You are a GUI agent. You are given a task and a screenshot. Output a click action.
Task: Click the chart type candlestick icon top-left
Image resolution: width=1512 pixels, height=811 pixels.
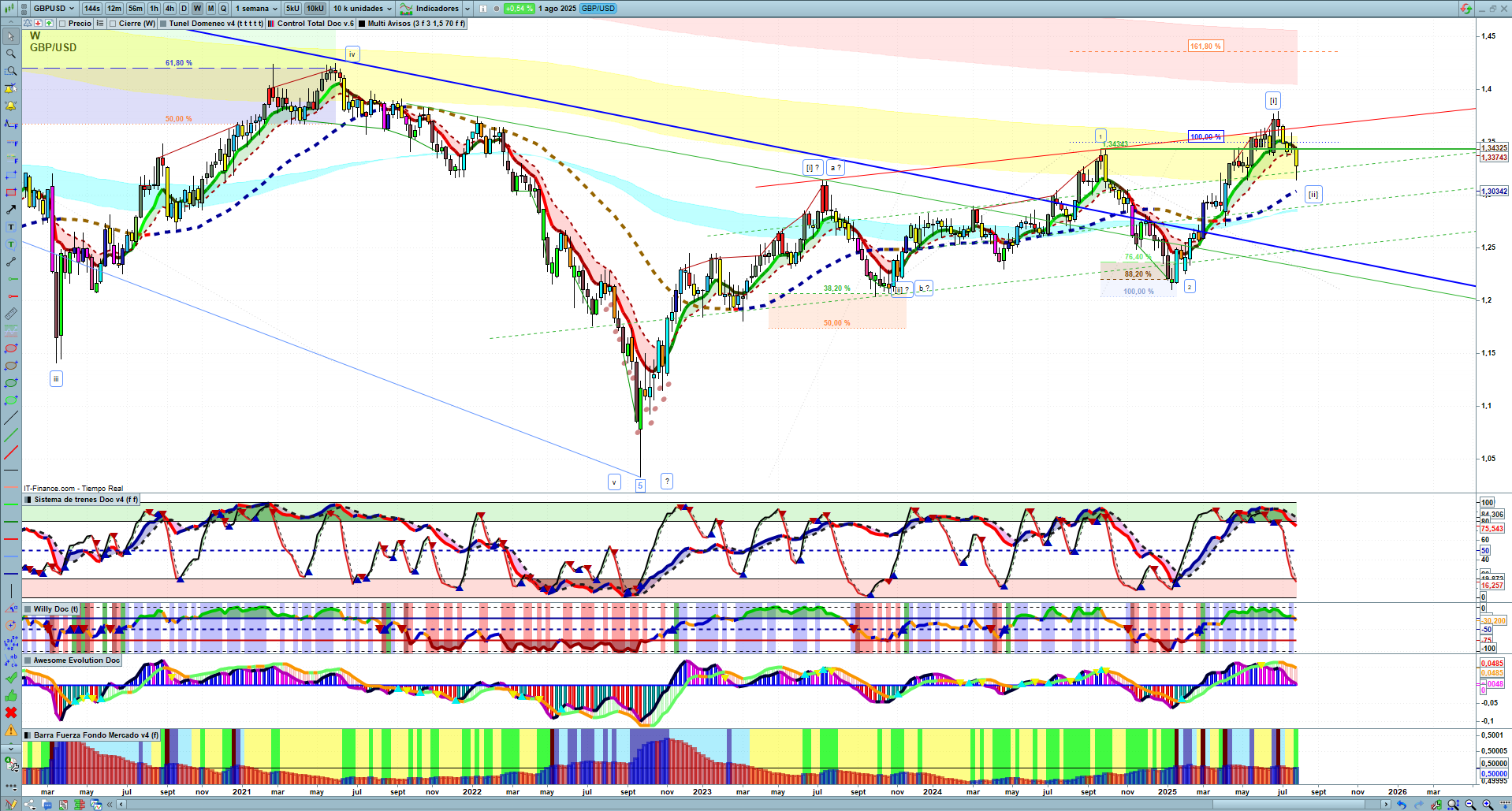coord(9,9)
